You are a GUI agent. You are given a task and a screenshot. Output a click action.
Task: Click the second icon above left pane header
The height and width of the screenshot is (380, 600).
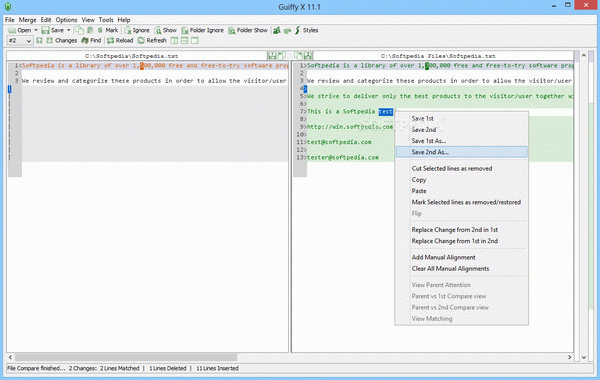tap(282, 55)
